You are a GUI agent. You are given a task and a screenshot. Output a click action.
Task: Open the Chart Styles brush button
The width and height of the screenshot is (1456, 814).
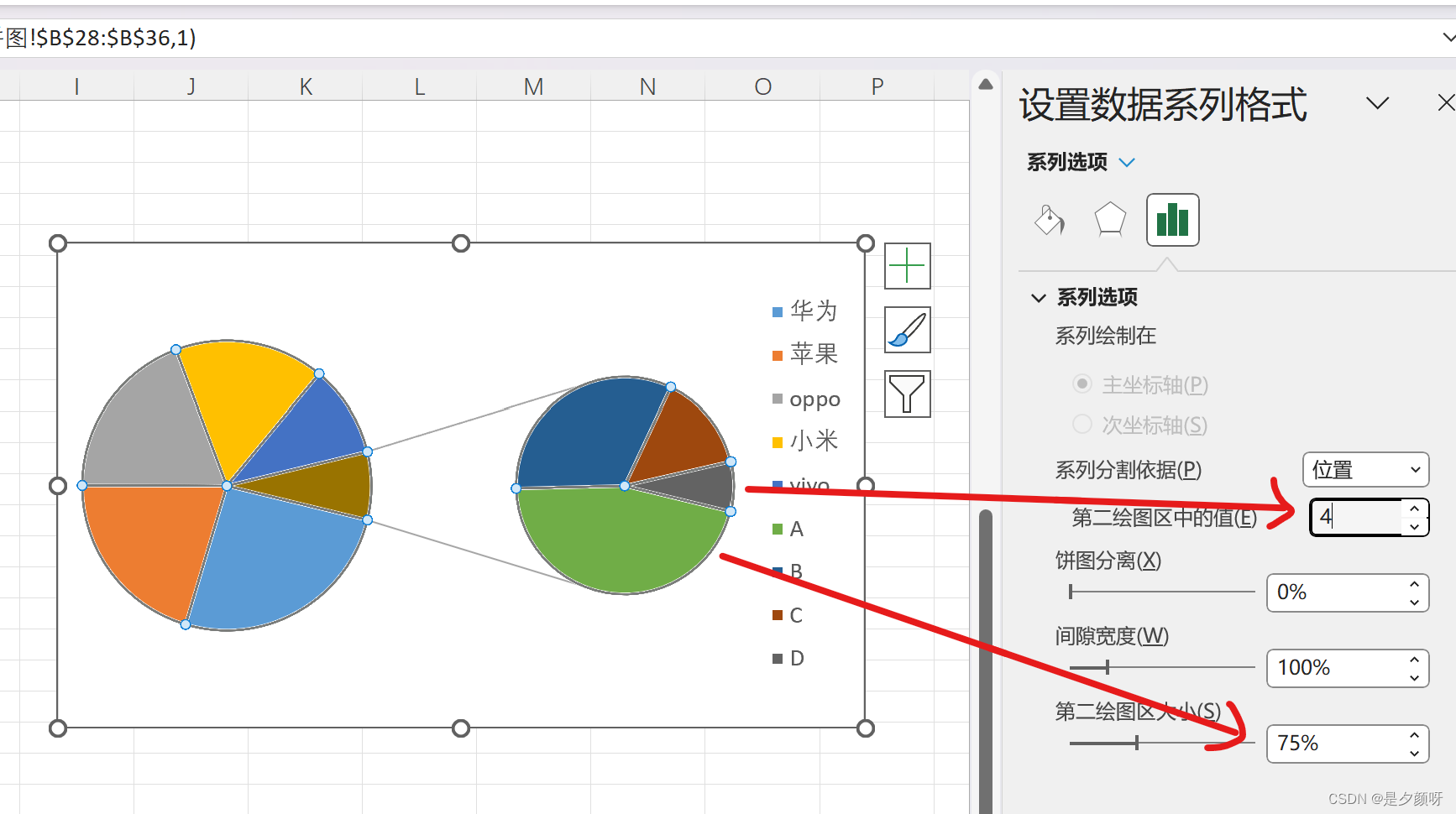(x=908, y=330)
